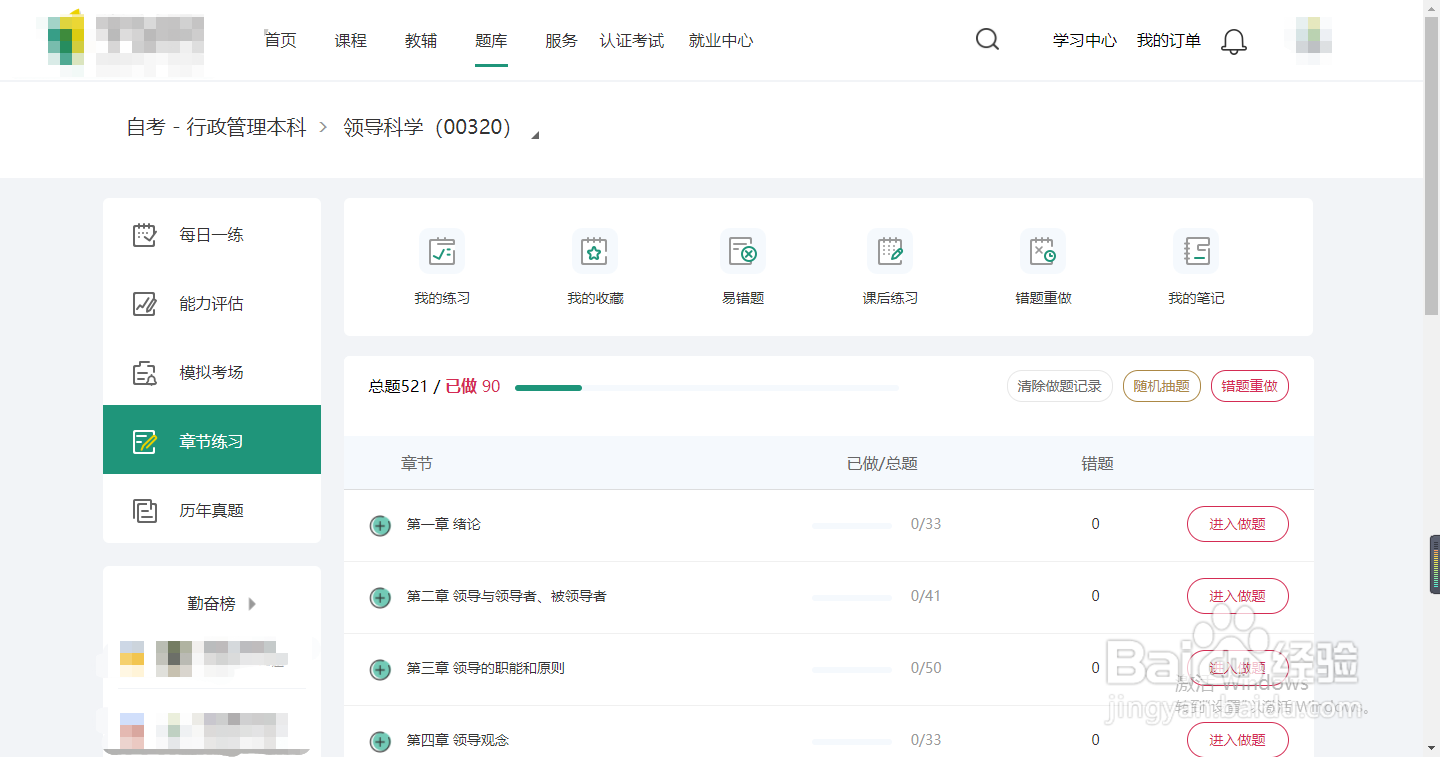Viewport: 1440px width, 757px height.
Task: Click the 自考 - 行政管理本科 breadcrumb
Action: (216, 128)
